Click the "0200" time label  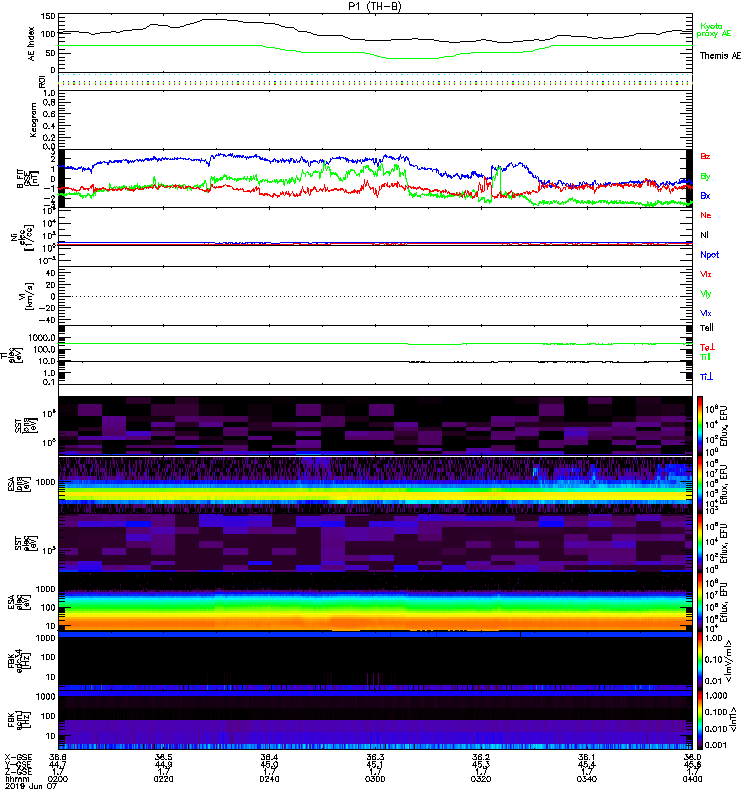pyautogui.click(x=58, y=779)
